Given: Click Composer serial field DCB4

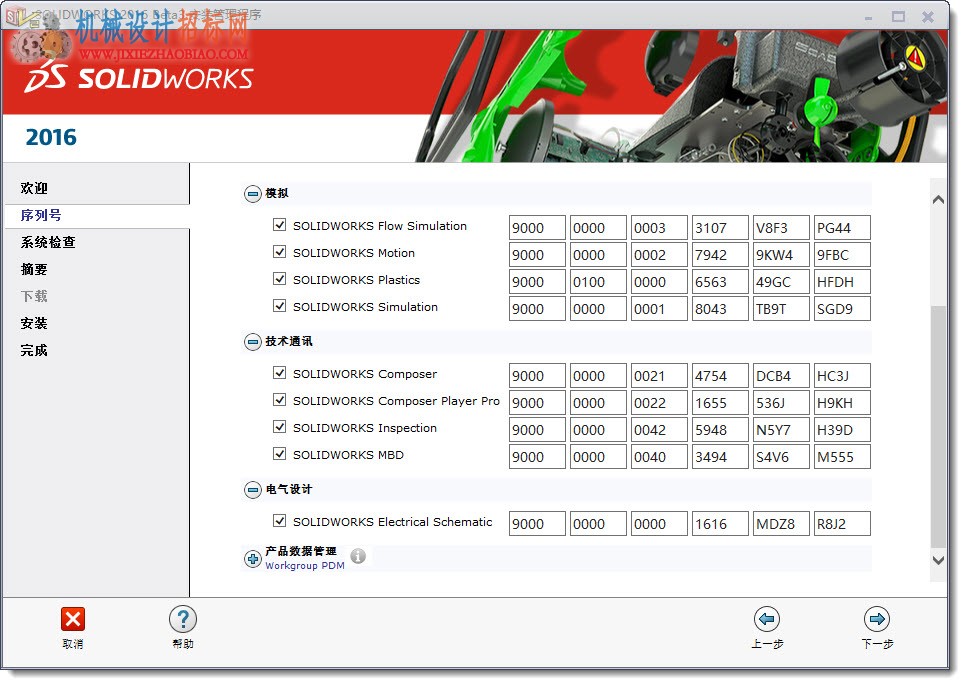Looking at the screenshot, I should [x=781, y=376].
